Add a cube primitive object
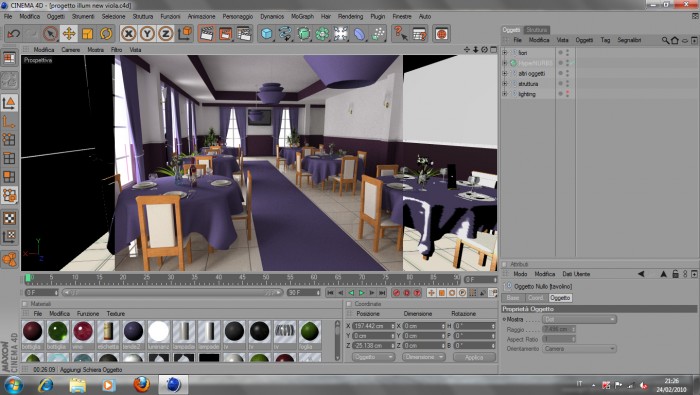Image resolution: width=700 pixels, height=395 pixels. (x=267, y=34)
